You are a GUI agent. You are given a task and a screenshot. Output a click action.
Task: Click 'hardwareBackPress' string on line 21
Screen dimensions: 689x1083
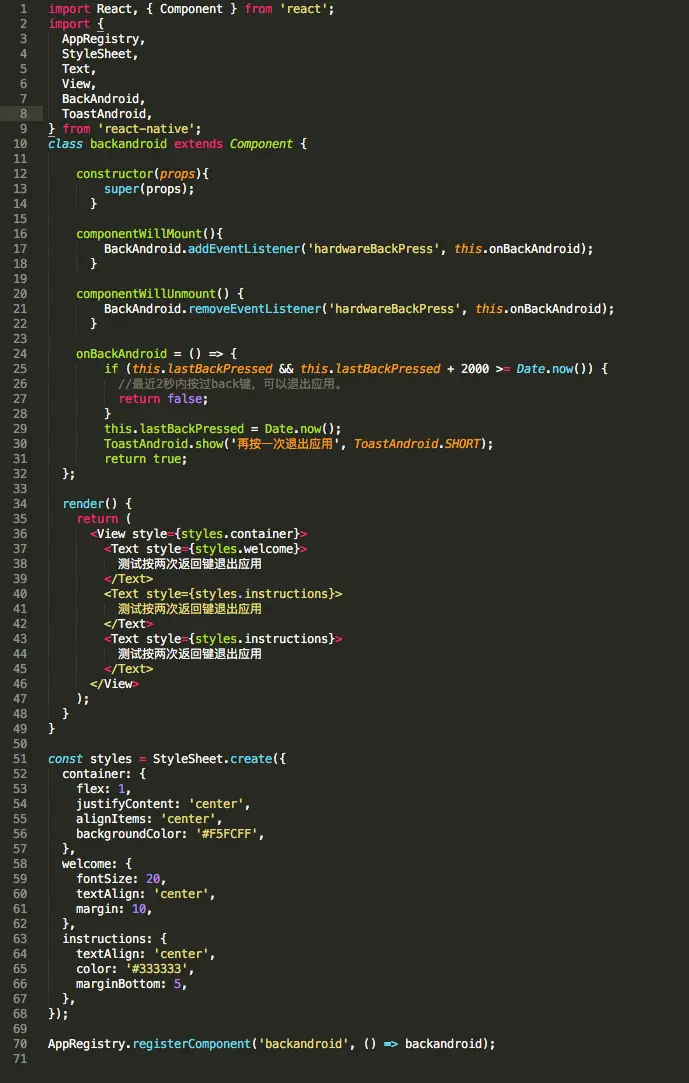pyautogui.click(x=394, y=309)
